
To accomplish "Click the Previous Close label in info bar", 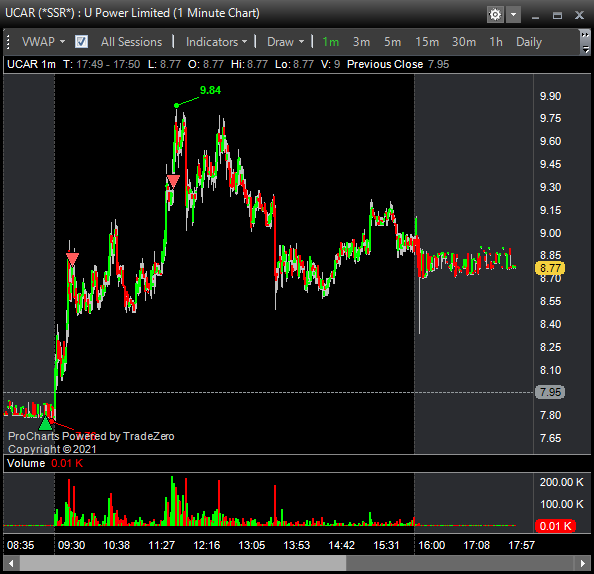I will pyautogui.click(x=385, y=64).
